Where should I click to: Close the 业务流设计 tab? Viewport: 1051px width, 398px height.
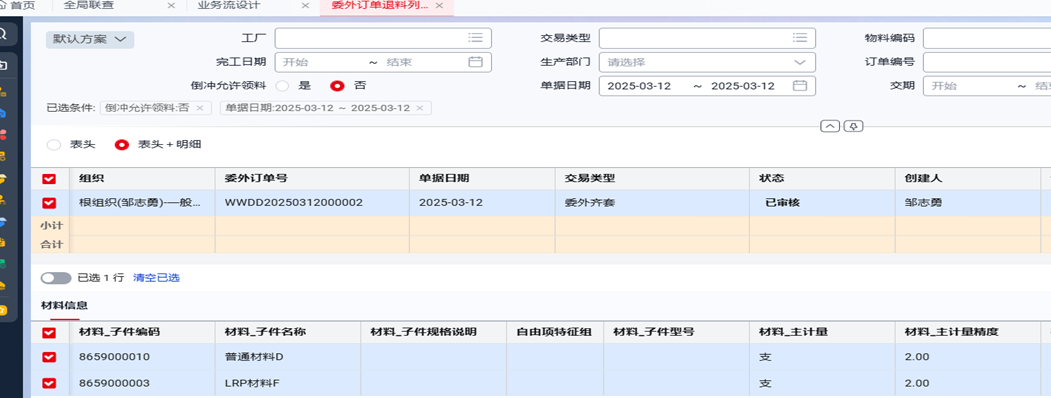(305, 5)
